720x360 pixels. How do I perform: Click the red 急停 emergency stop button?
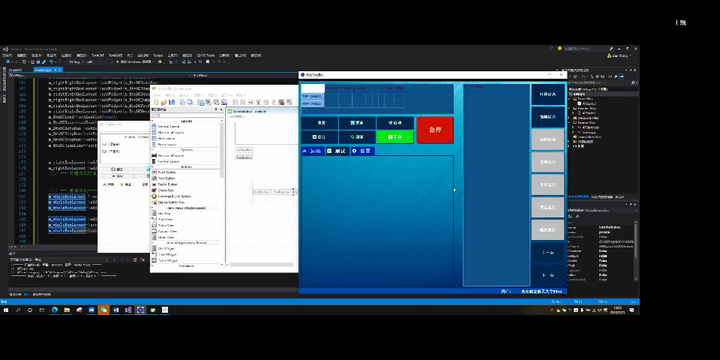pyautogui.click(x=435, y=130)
